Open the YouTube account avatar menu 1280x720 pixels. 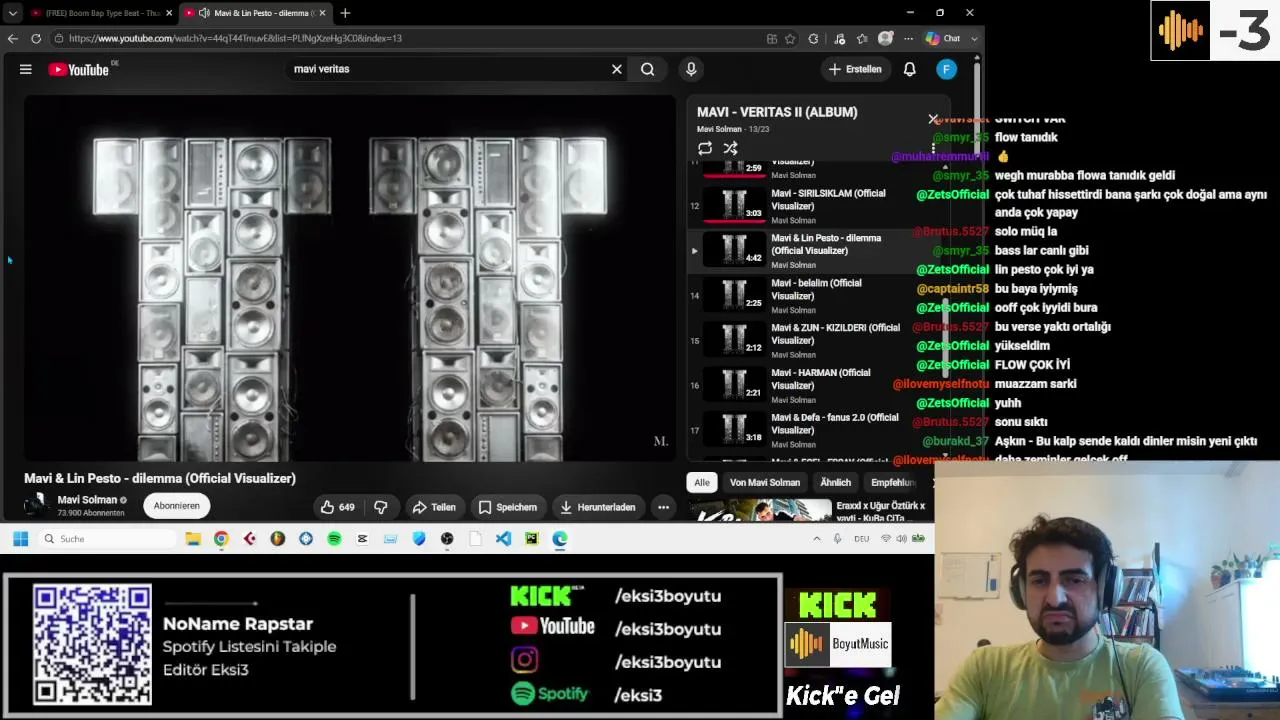pyautogui.click(x=946, y=69)
